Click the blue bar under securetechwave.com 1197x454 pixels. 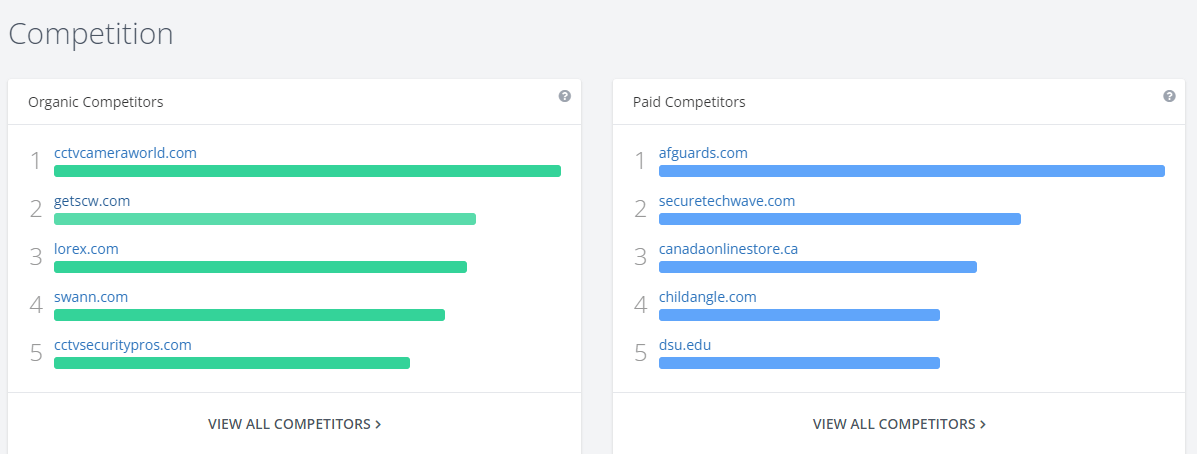839,219
